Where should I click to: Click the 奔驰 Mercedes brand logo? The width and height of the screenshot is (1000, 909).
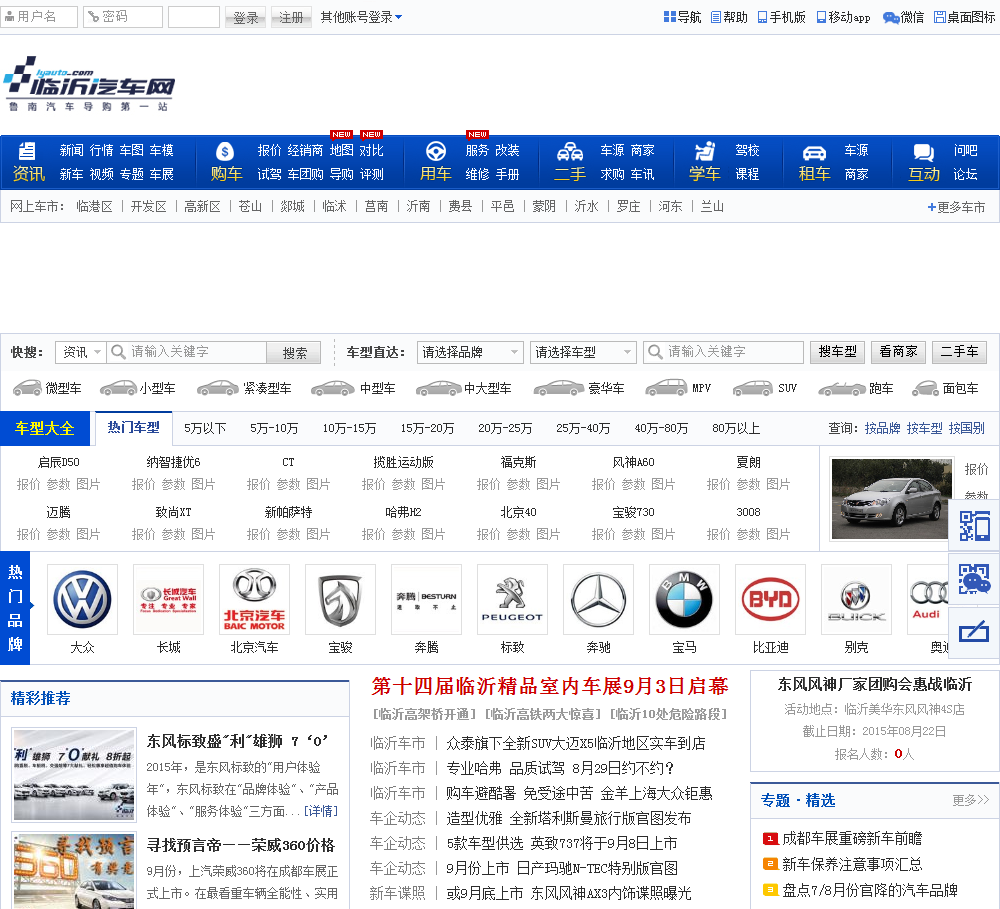(598, 600)
